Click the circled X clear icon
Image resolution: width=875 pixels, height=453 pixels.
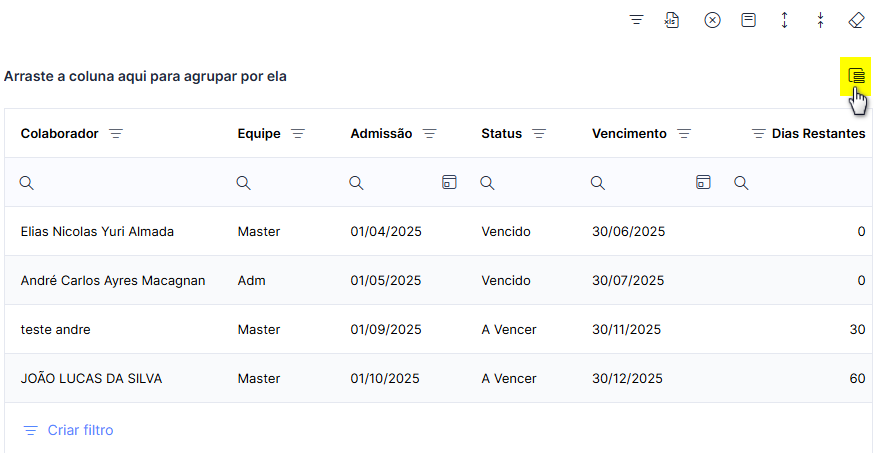(x=713, y=21)
